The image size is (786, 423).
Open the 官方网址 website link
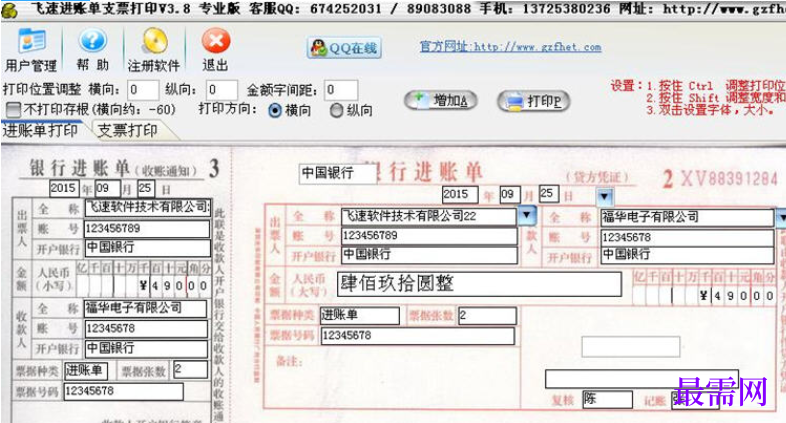click(x=510, y=47)
